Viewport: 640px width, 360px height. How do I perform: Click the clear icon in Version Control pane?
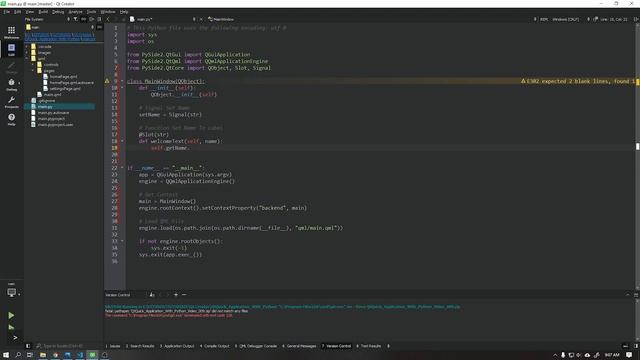point(152,295)
